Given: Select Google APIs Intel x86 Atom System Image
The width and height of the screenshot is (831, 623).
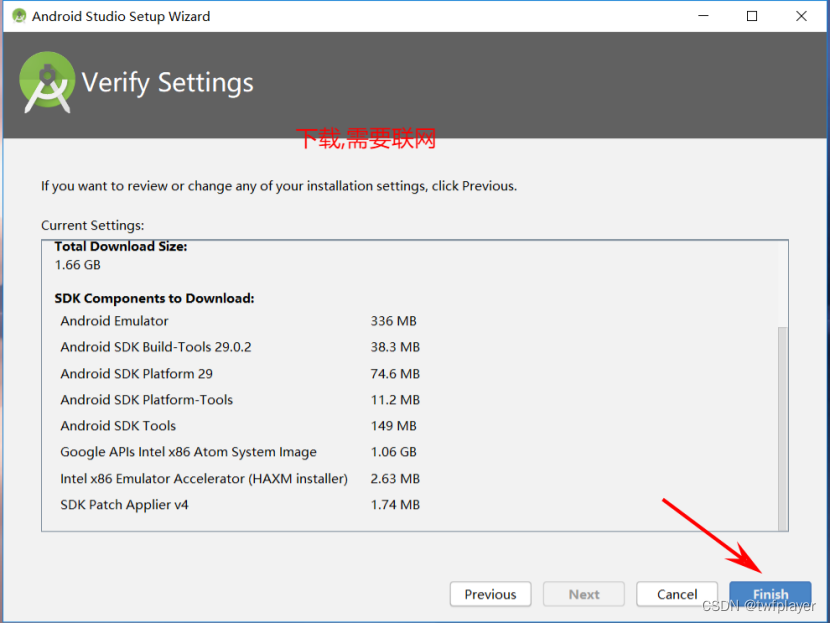Looking at the screenshot, I should coord(188,452).
